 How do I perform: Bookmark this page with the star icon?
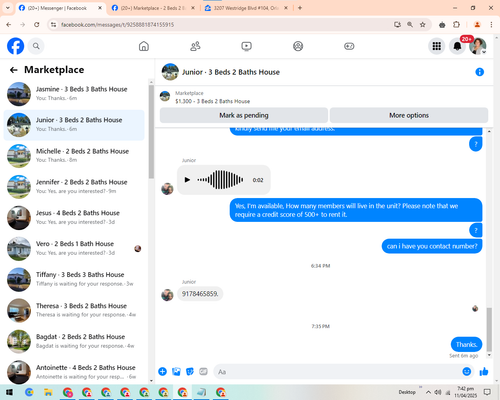pyautogui.click(x=423, y=25)
